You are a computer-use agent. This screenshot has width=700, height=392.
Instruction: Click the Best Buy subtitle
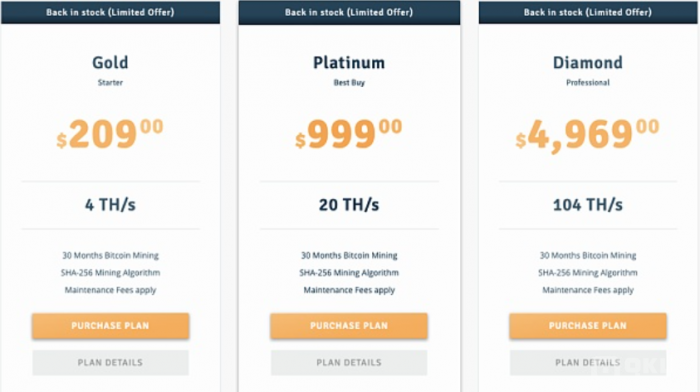(x=349, y=83)
